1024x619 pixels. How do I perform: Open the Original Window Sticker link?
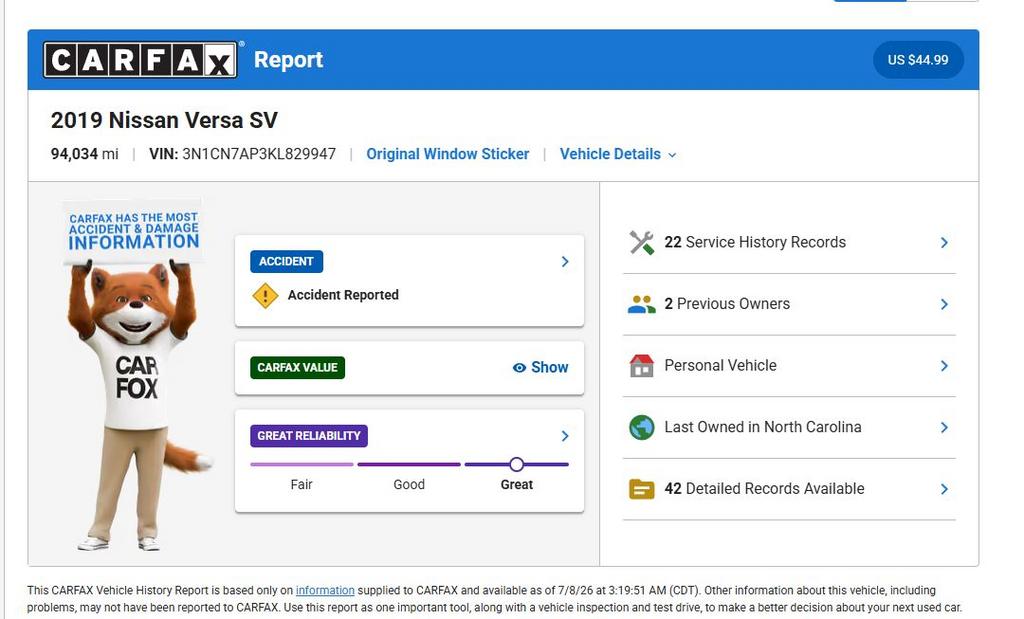tap(447, 154)
